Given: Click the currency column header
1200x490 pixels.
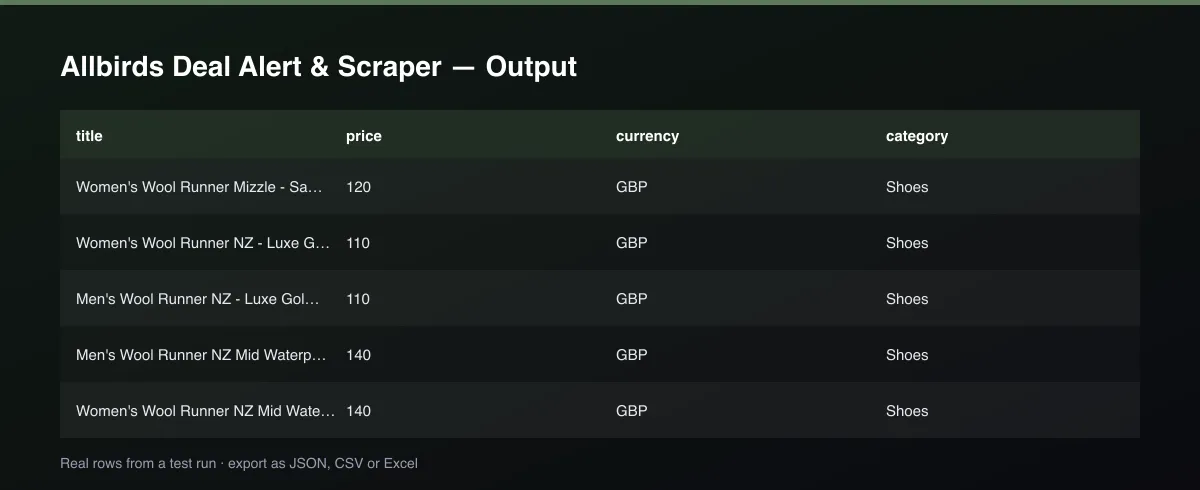Looking at the screenshot, I should click(647, 136).
